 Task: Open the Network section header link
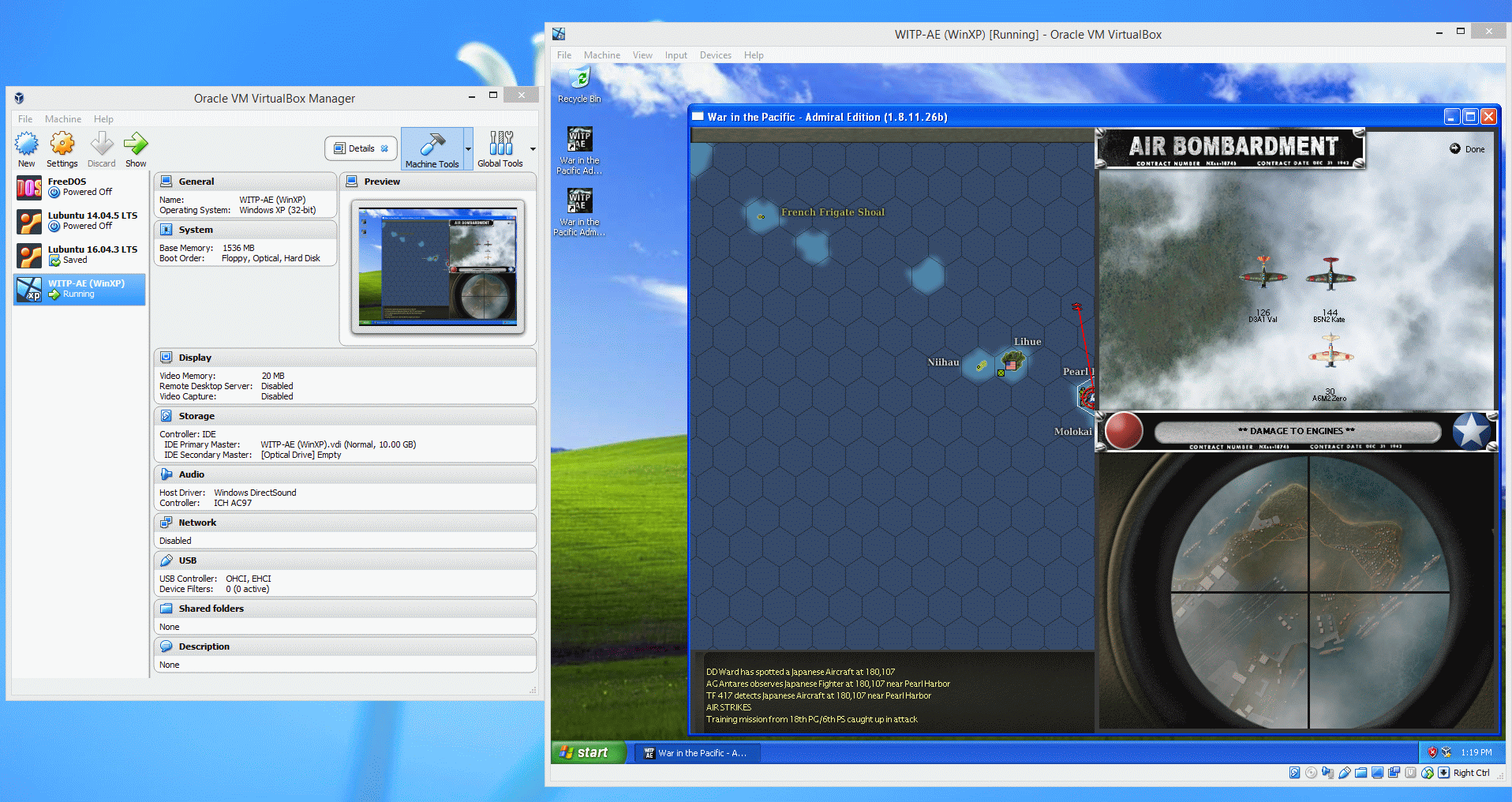(x=197, y=523)
